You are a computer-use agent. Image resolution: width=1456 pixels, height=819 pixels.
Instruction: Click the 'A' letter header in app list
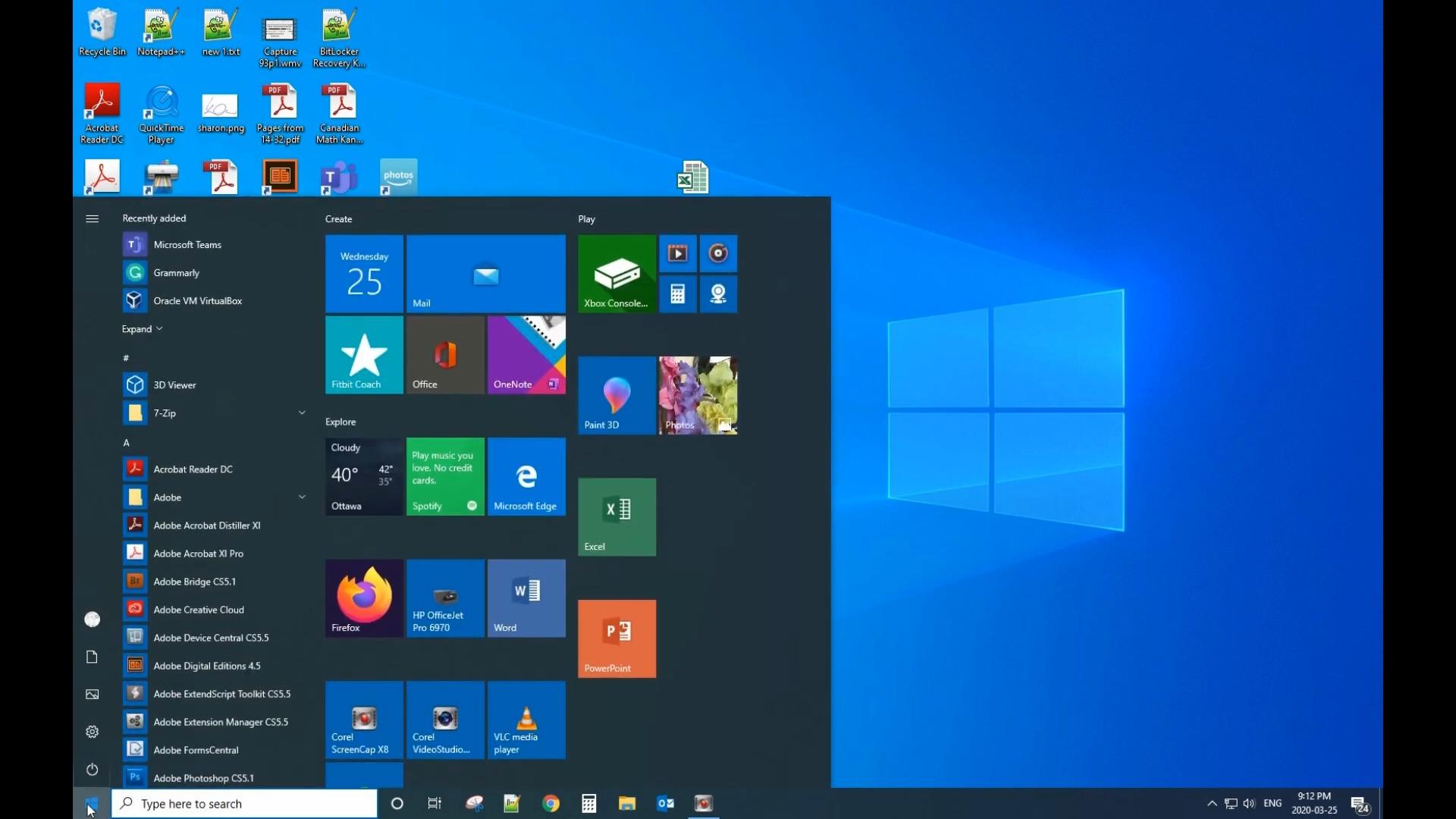tap(127, 443)
